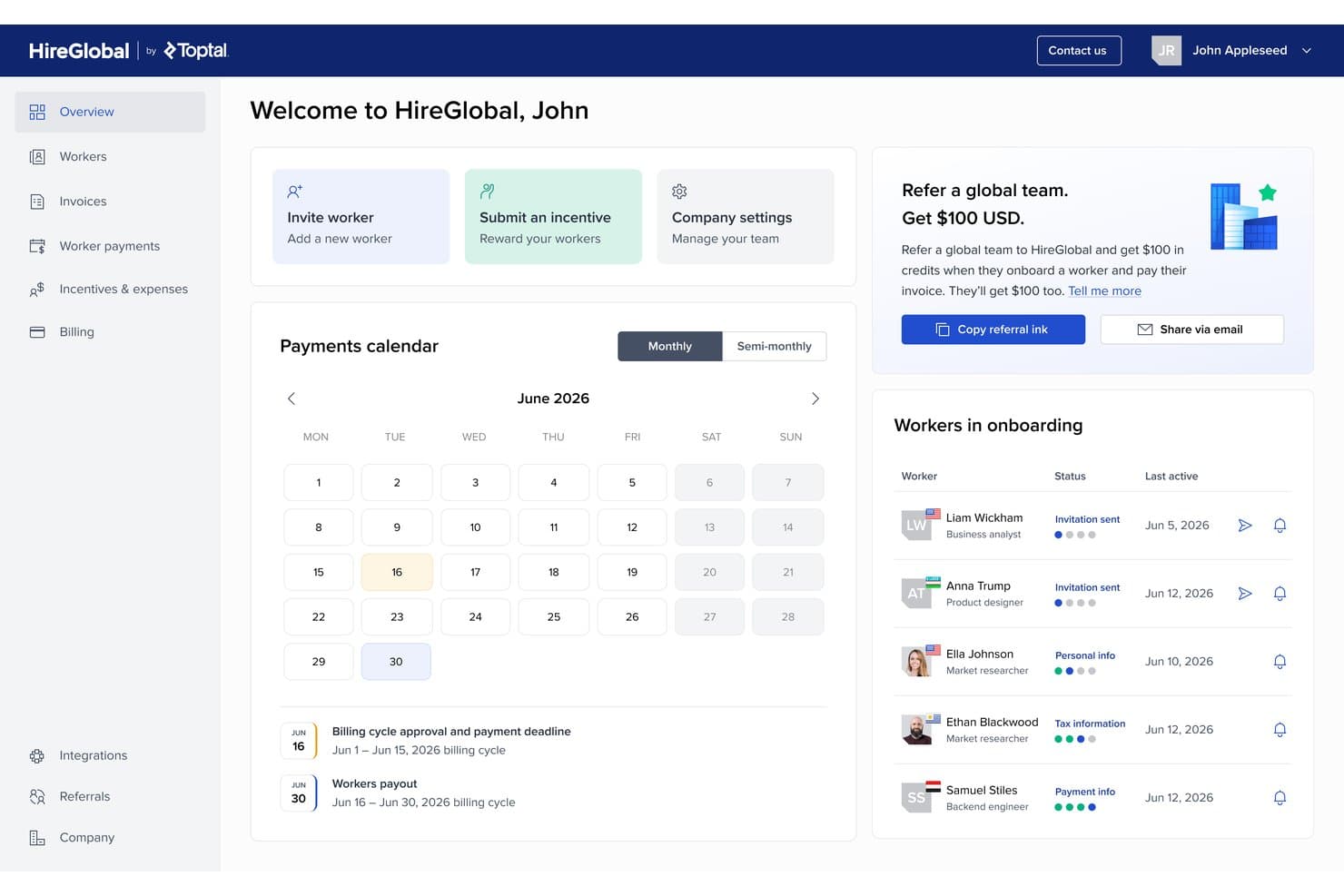This screenshot has width=1344, height=896.
Task: Click bell reminder icon for Anna Trump
Action: (x=1280, y=594)
